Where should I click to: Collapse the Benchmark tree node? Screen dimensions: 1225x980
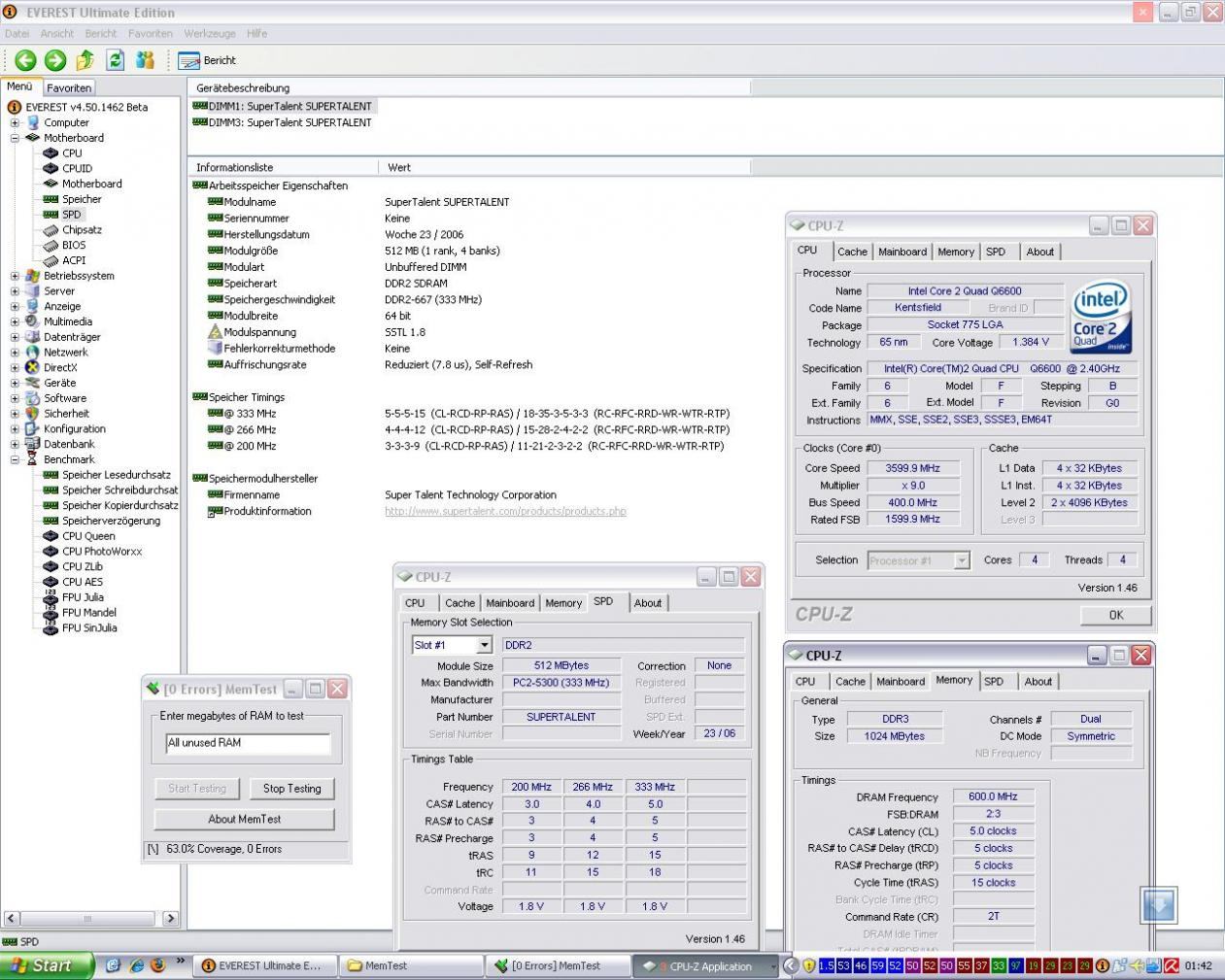tap(15, 459)
